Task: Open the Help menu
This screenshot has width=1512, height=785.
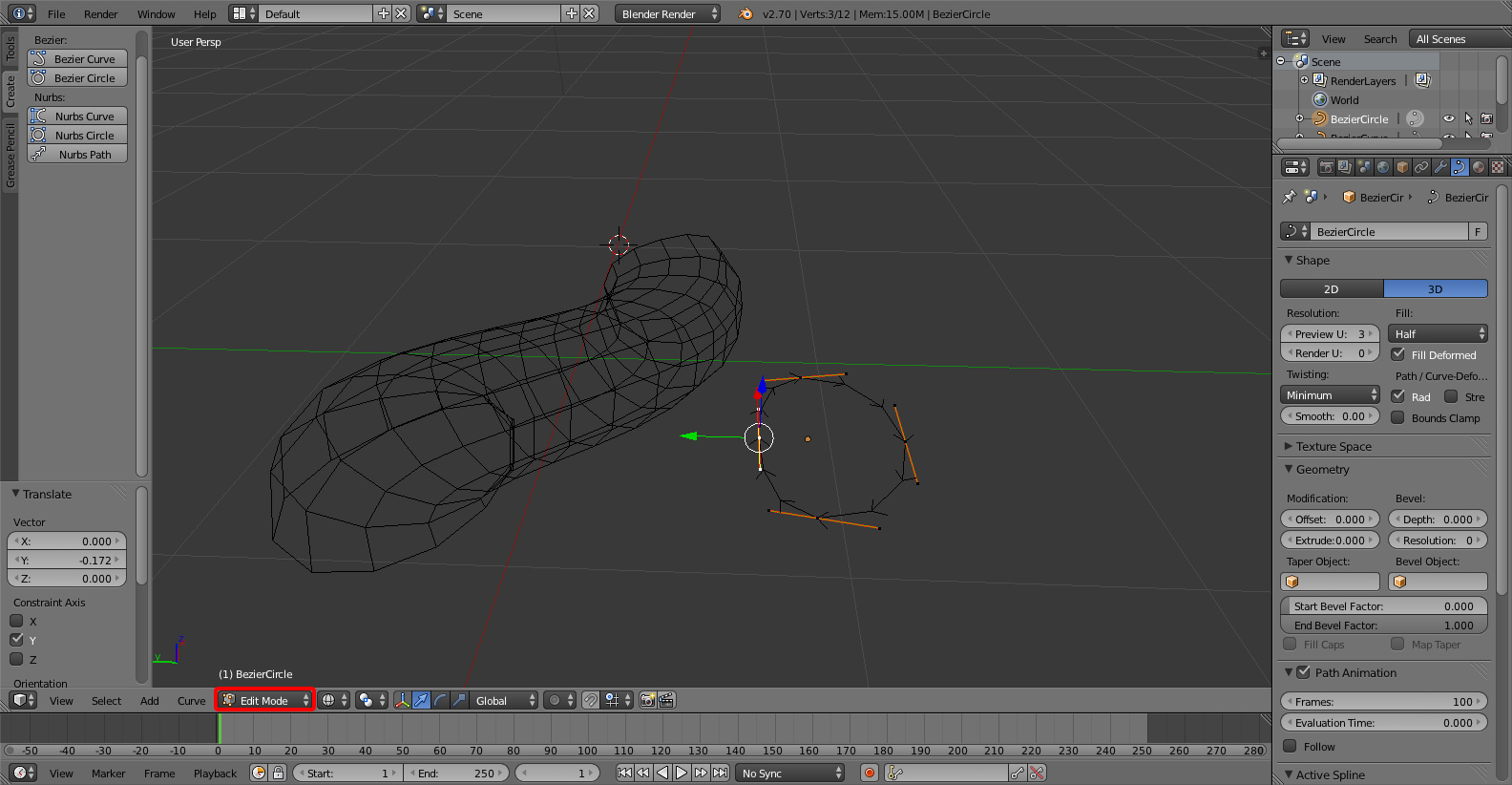Action: click(x=204, y=13)
